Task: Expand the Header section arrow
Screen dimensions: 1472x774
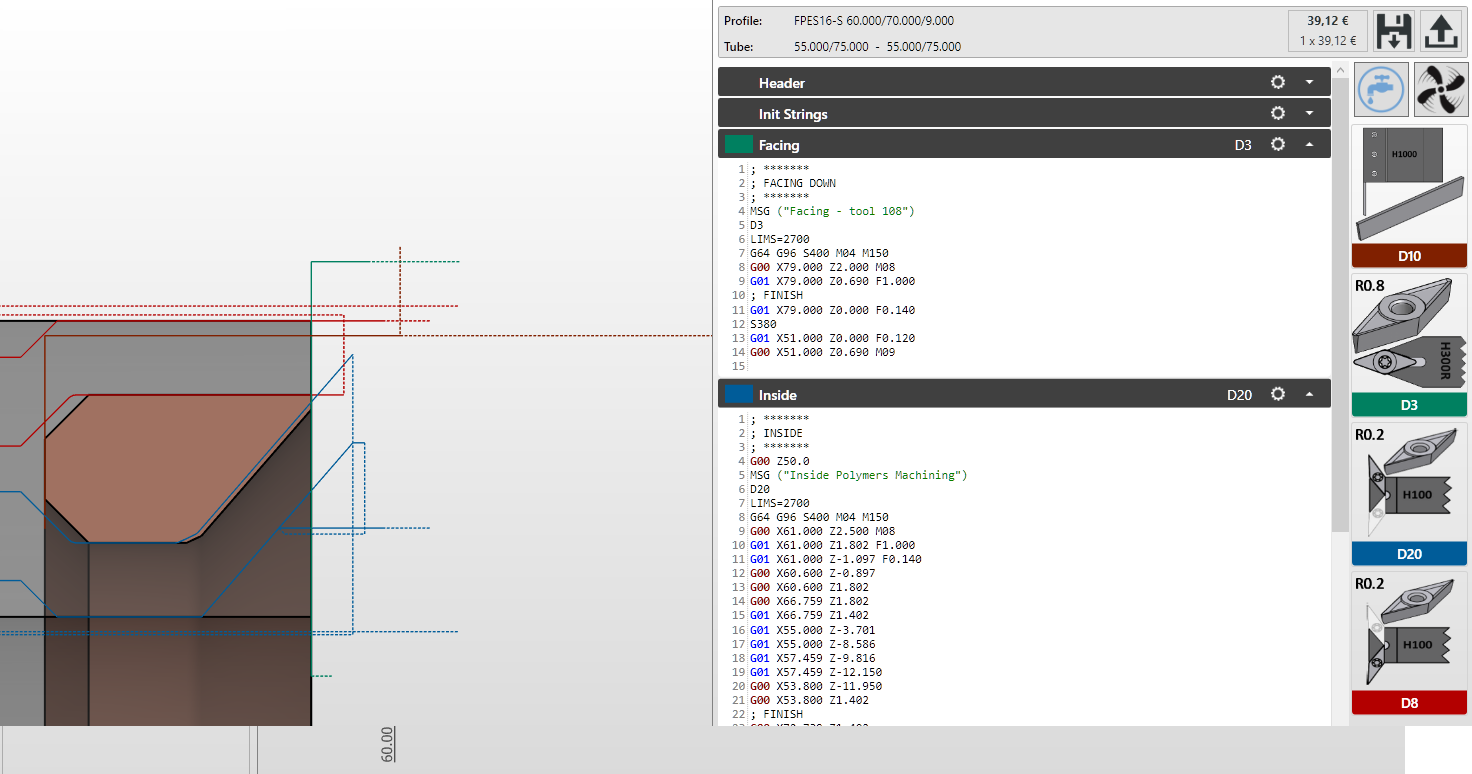Action: click(1309, 83)
